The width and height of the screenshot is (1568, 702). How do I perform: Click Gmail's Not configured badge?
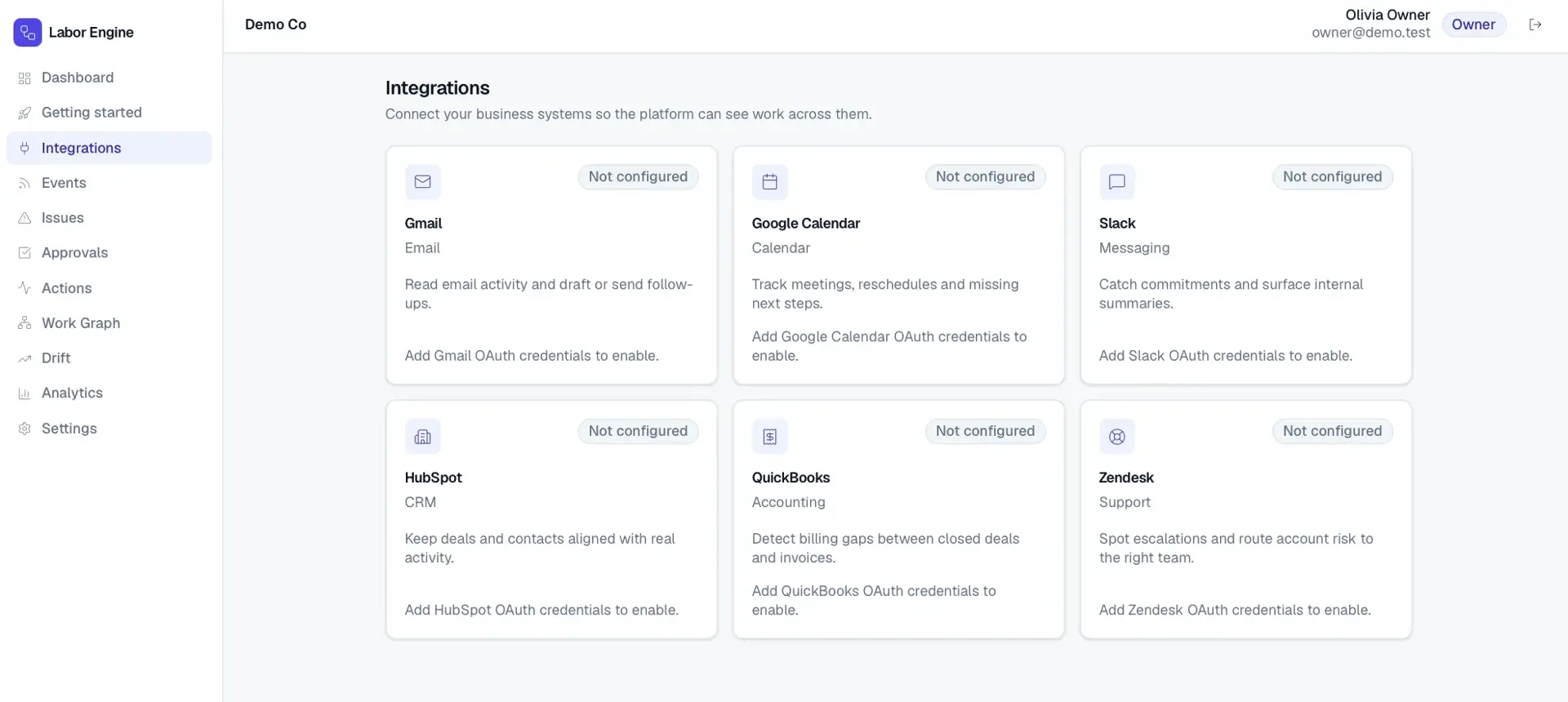tap(638, 177)
